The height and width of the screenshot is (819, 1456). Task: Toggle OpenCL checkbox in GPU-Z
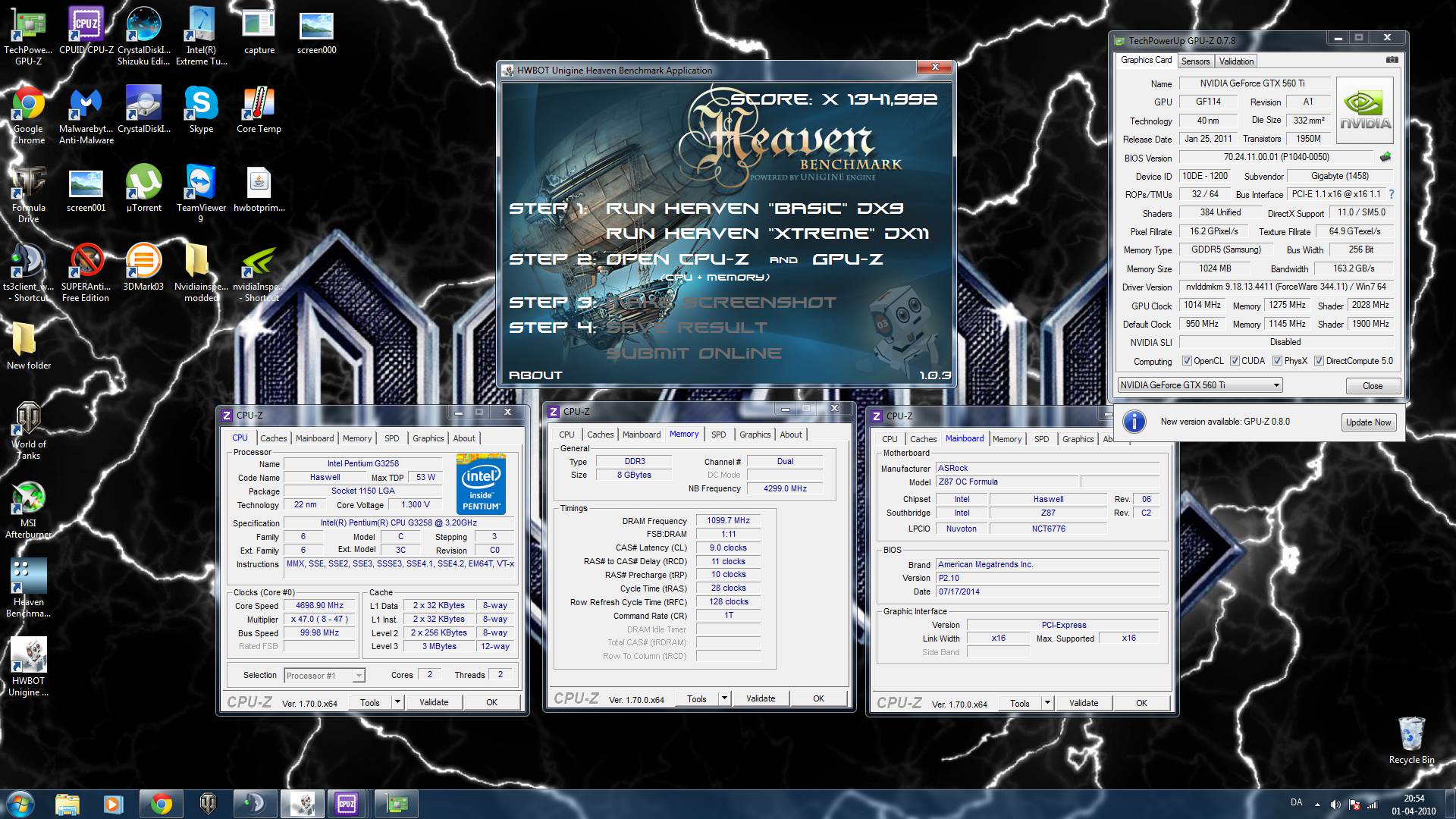pos(1187,361)
